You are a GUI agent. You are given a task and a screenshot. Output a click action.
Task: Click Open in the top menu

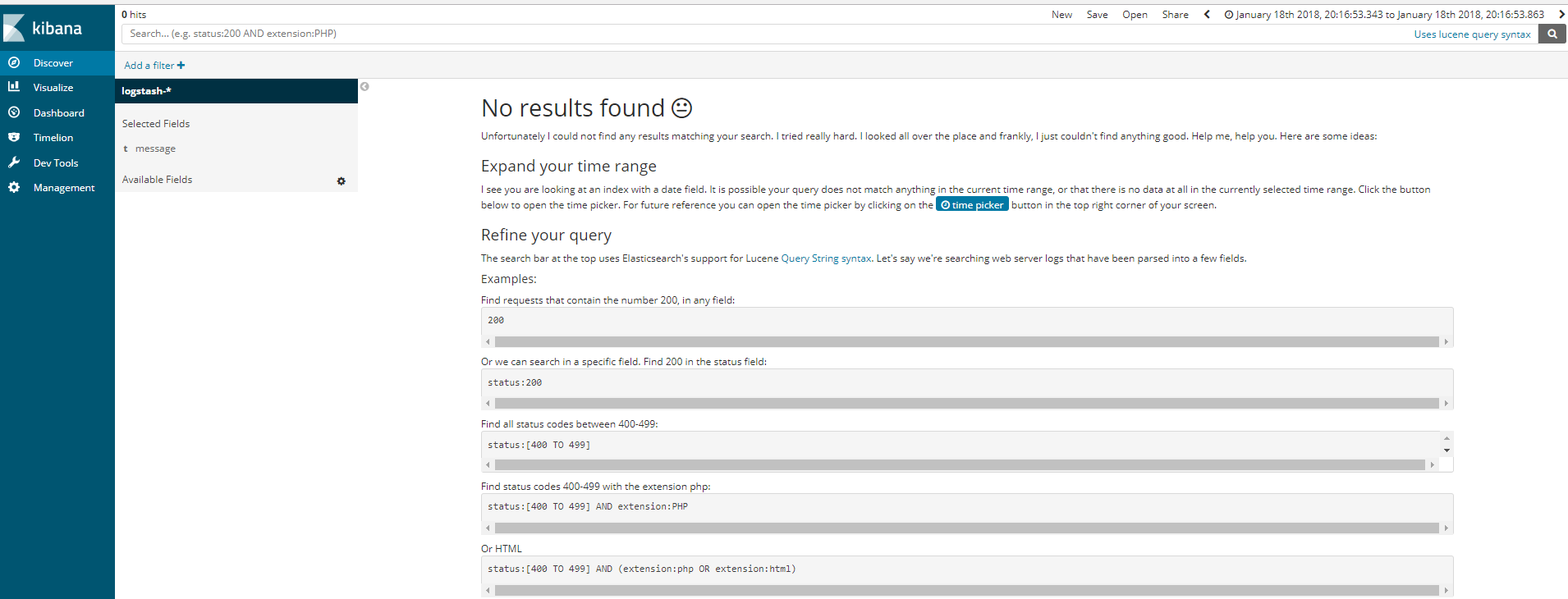(x=1135, y=14)
